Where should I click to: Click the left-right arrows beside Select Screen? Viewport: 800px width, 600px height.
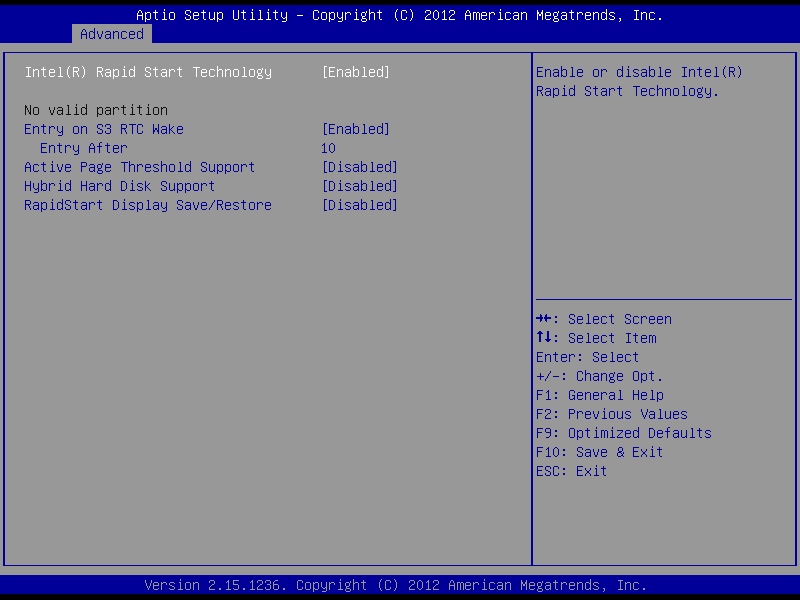[545, 319]
